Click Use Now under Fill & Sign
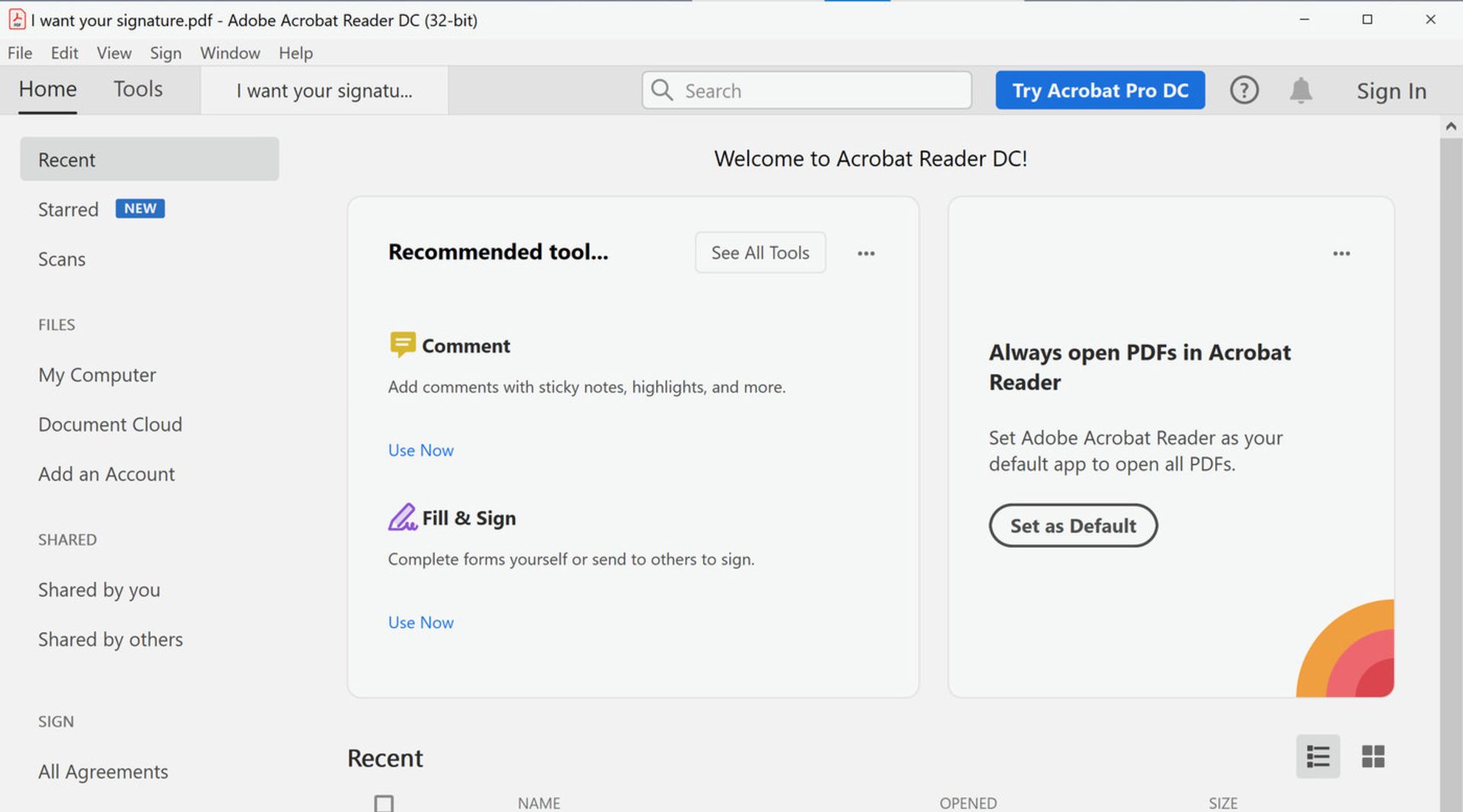The width and height of the screenshot is (1463, 812). coord(421,622)
